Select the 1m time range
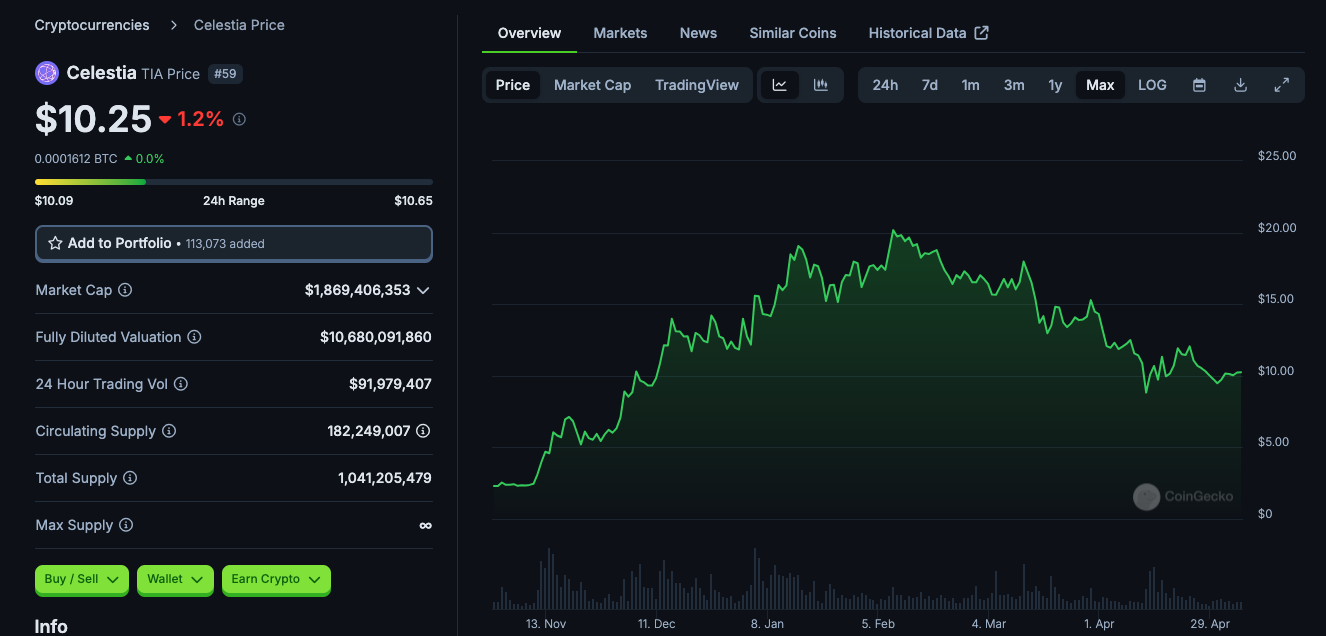The height and width of the screenshot is (636, 1326). tap(970, 85)
